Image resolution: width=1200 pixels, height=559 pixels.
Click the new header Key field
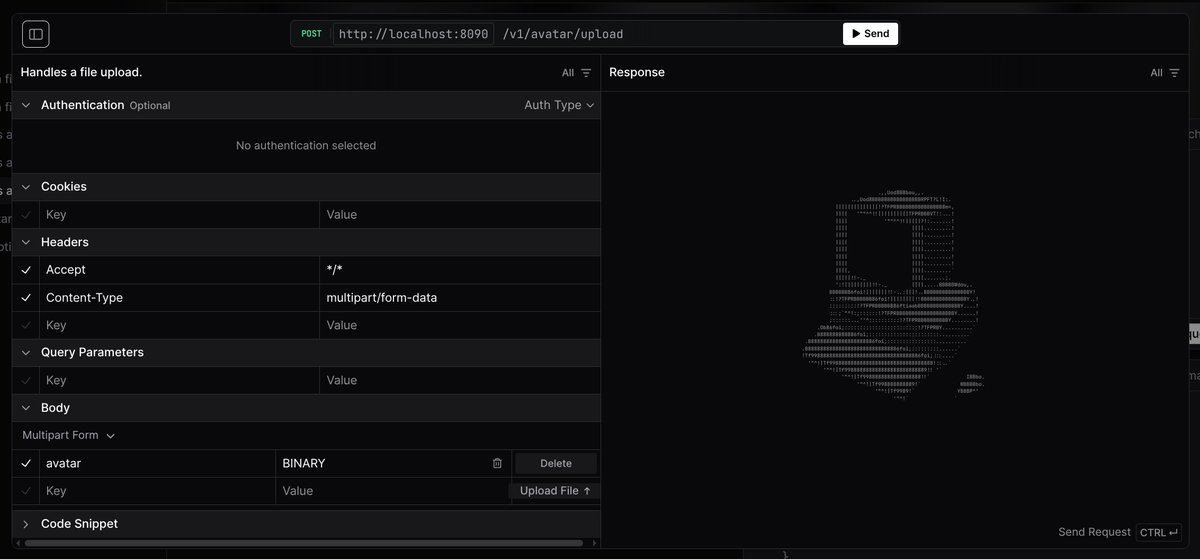coord(180,325)
